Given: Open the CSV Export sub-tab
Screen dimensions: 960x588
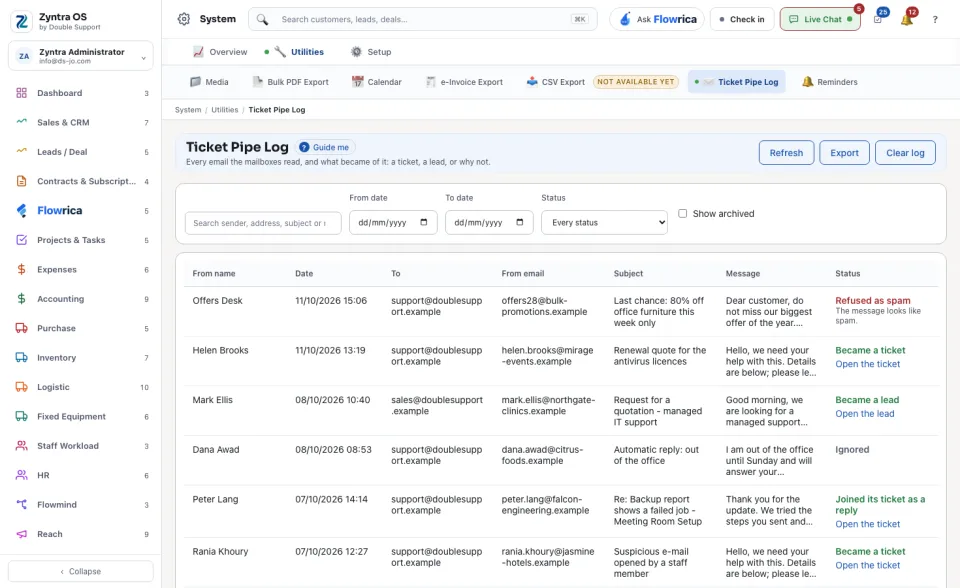Looking at the screenshot, I should tap(556, 82).
